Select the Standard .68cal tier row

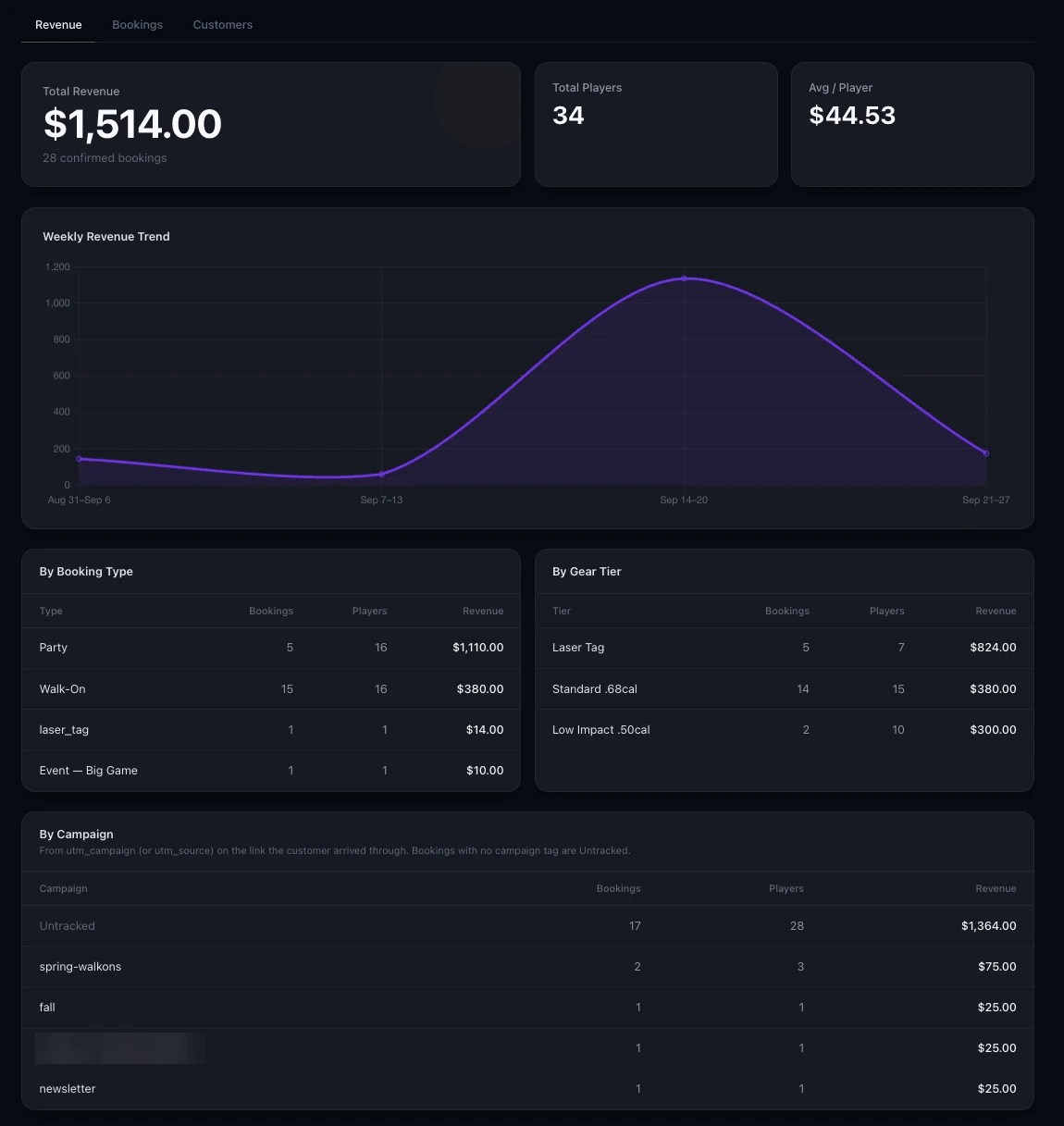[785, 689]
